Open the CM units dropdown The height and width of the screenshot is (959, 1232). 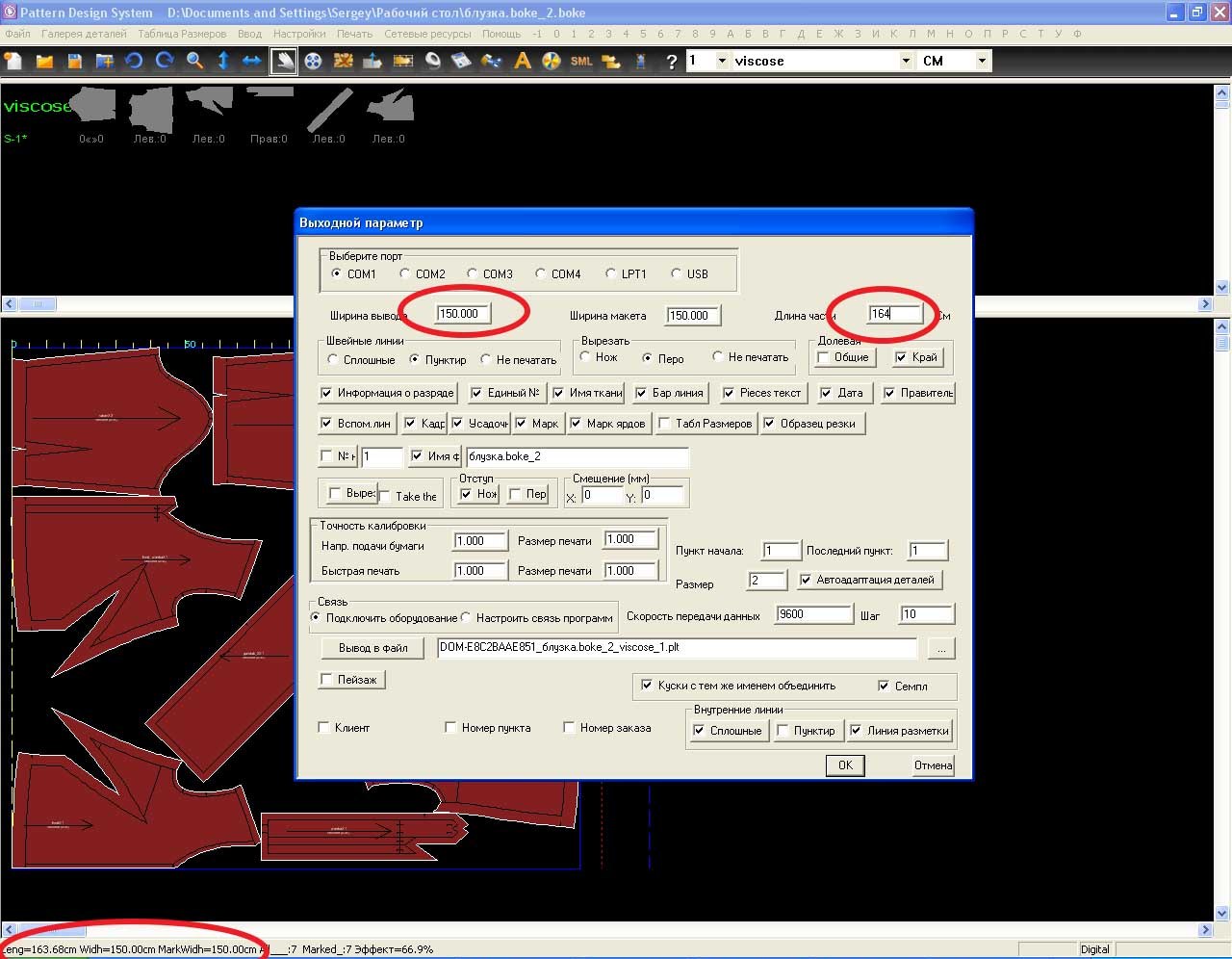tap(982, 61)
